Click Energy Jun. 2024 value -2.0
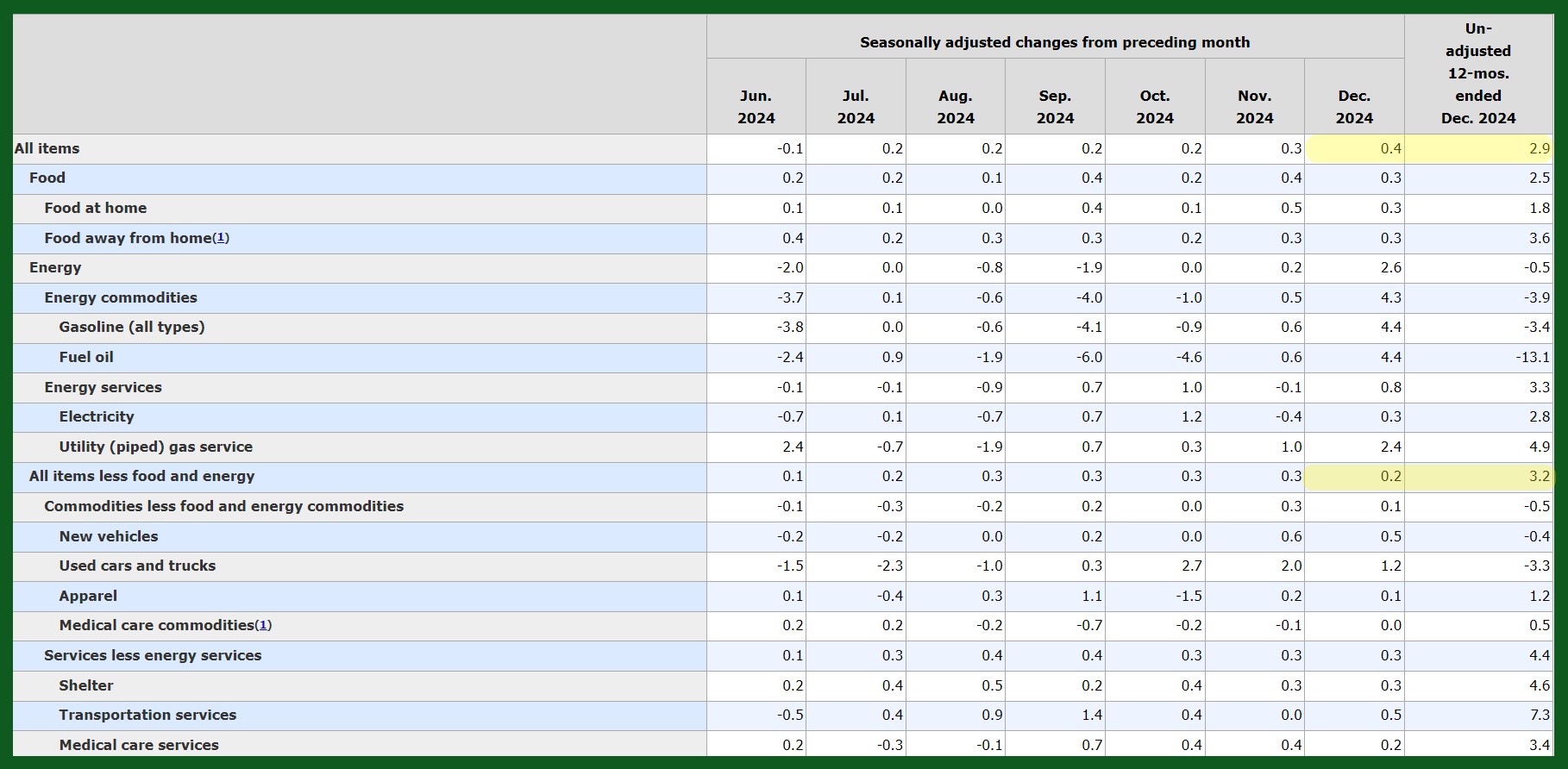 click(790, 267)
